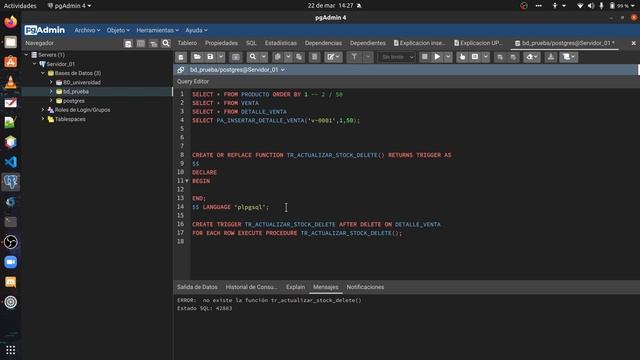
Task: Open the Archivo menu
Action: click(x=87, y=30)
